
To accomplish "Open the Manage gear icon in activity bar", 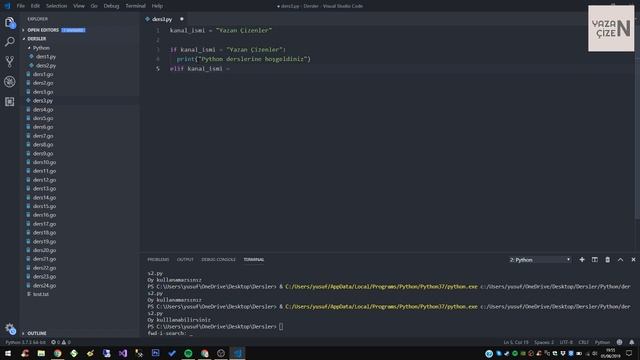I will tap(10, 329).
